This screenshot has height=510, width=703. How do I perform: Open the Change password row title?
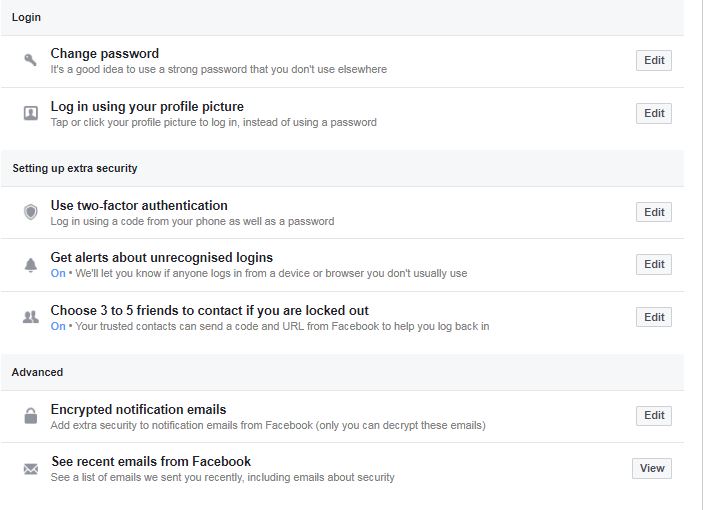tap(105, 54)
